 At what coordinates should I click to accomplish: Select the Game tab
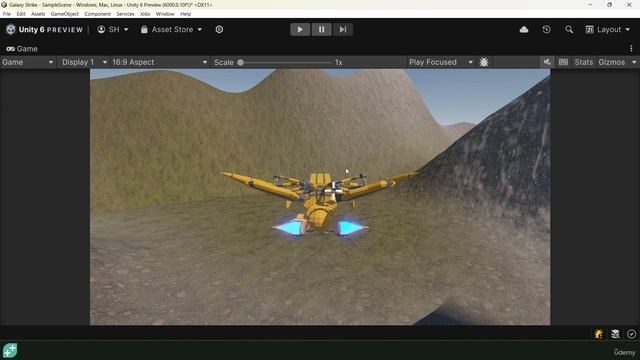22,49
